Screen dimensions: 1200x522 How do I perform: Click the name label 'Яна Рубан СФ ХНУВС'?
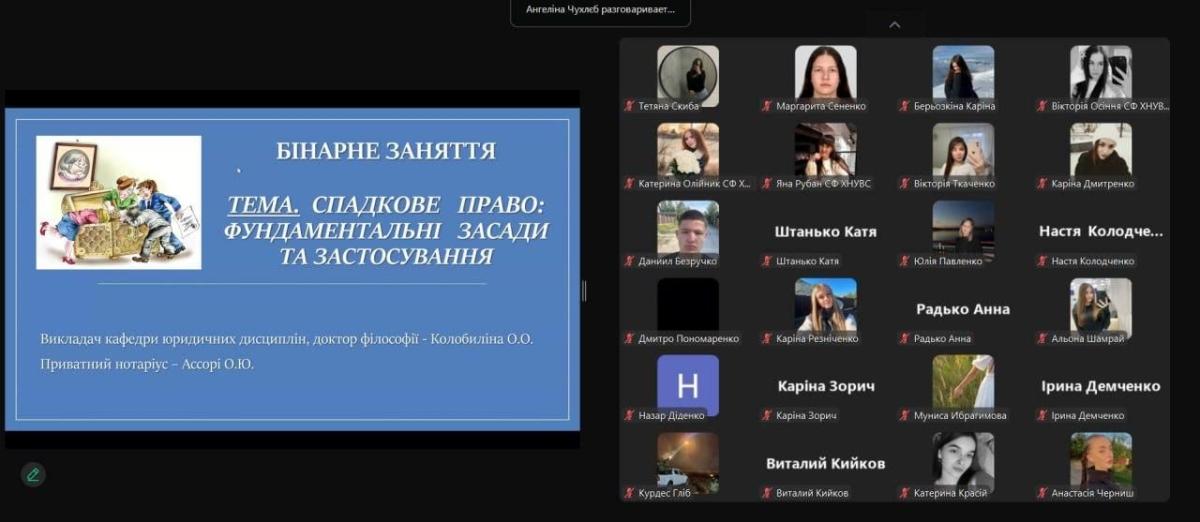[x=826, y=184]
